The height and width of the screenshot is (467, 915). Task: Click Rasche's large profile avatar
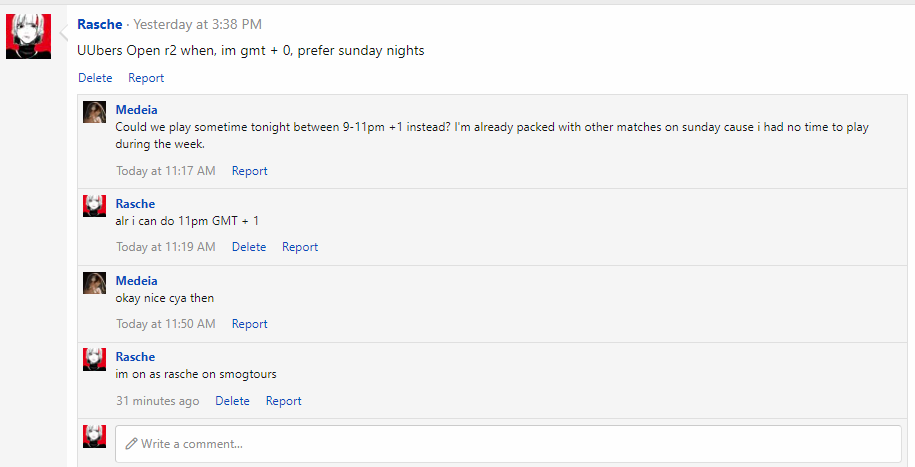pos(28,36)
